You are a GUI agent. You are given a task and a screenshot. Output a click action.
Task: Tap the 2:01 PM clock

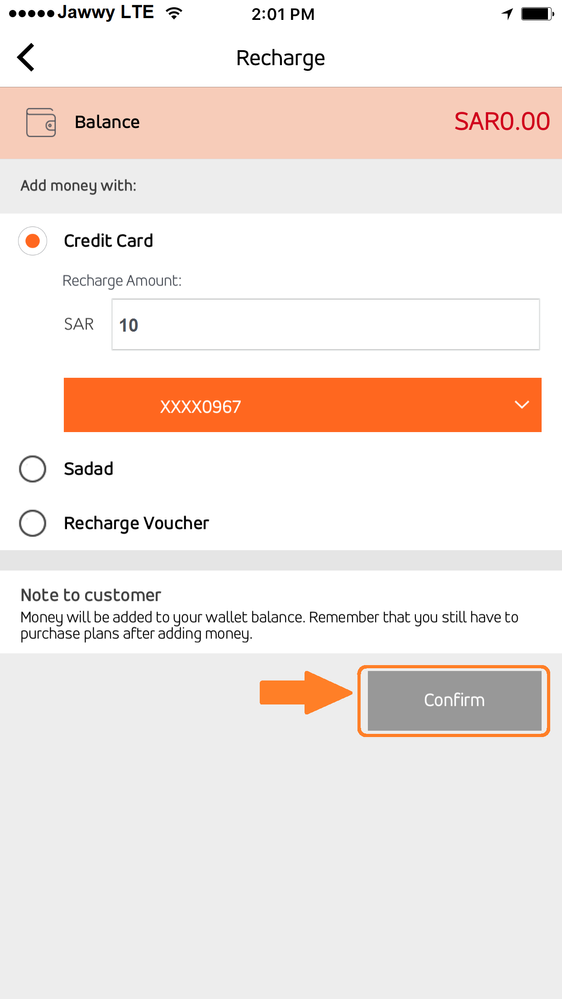click(283, 14)
